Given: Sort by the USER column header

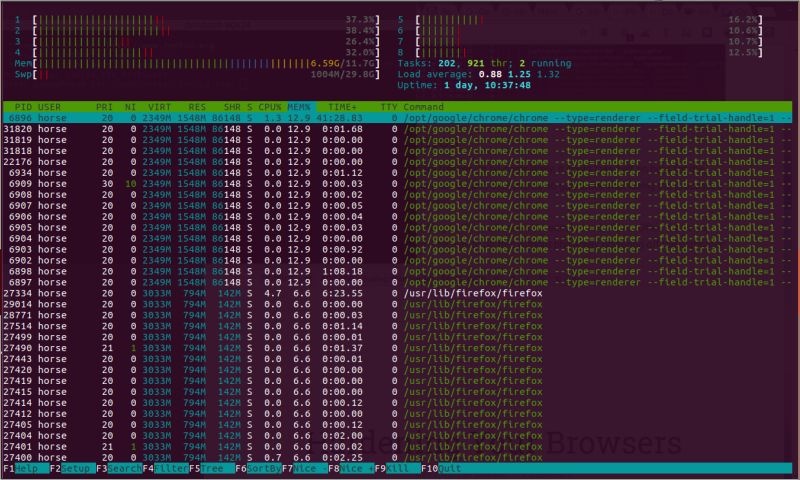Looking at the screenshot, I should pos(49,107).
